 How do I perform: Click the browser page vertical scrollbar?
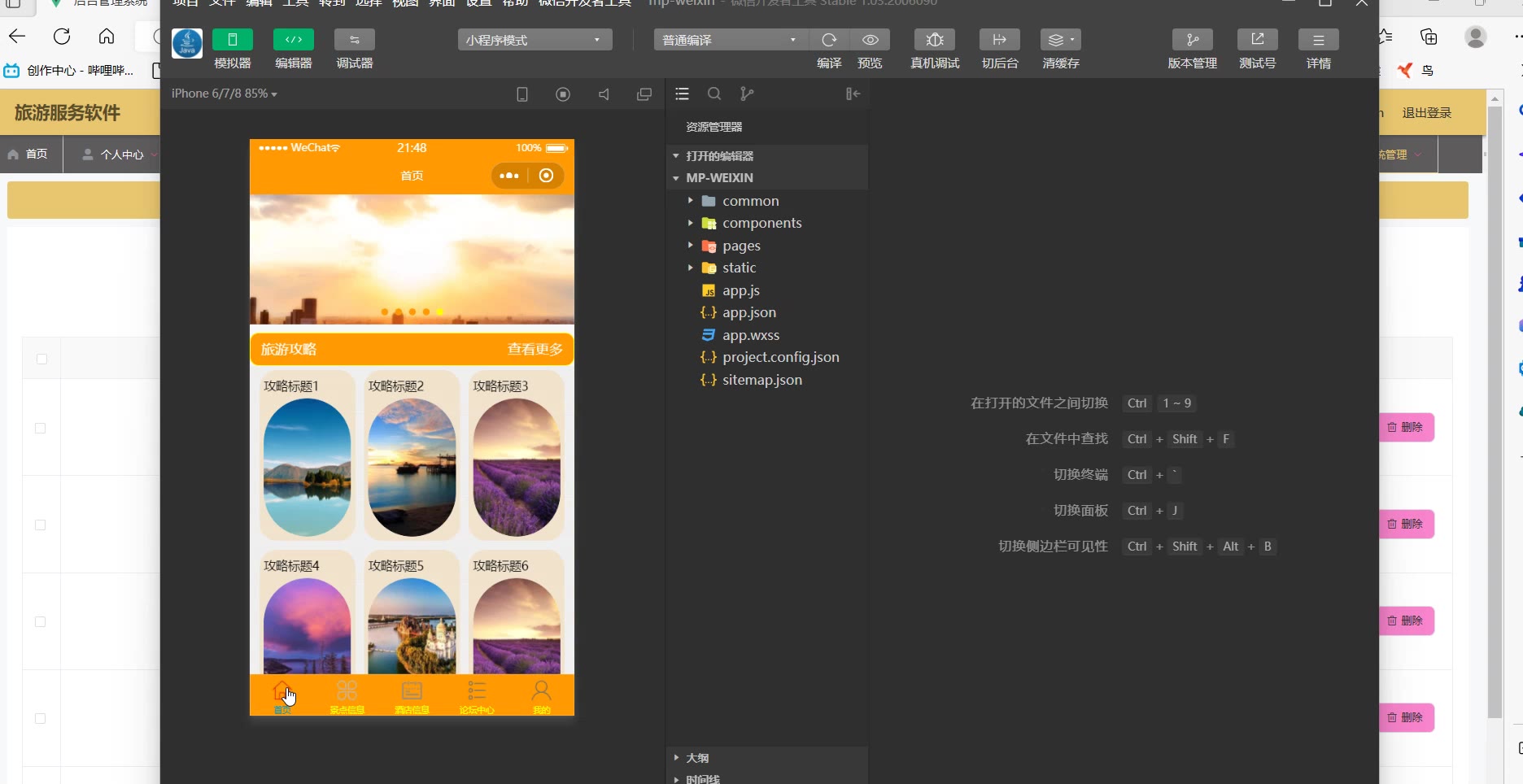tap(1495, 407)
